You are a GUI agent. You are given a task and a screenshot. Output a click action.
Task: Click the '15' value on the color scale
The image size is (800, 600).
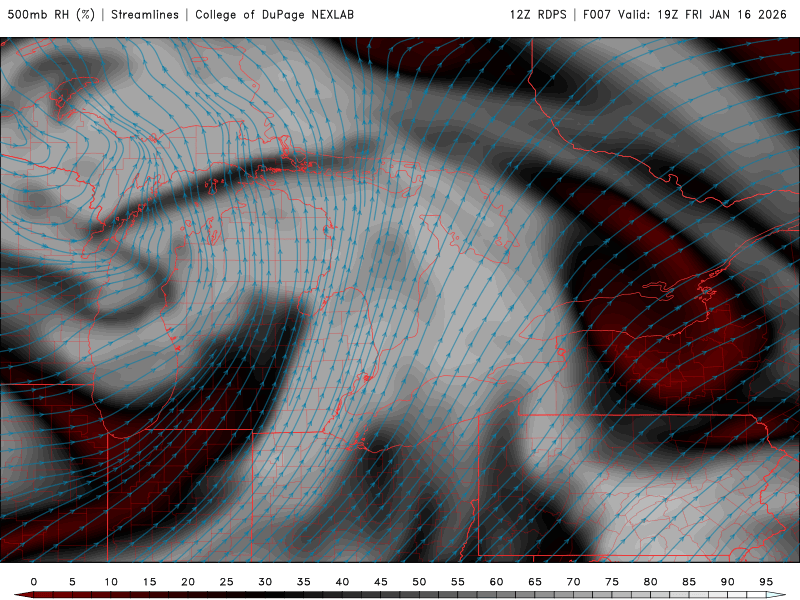pyautogui.click(x=149, y=582)
